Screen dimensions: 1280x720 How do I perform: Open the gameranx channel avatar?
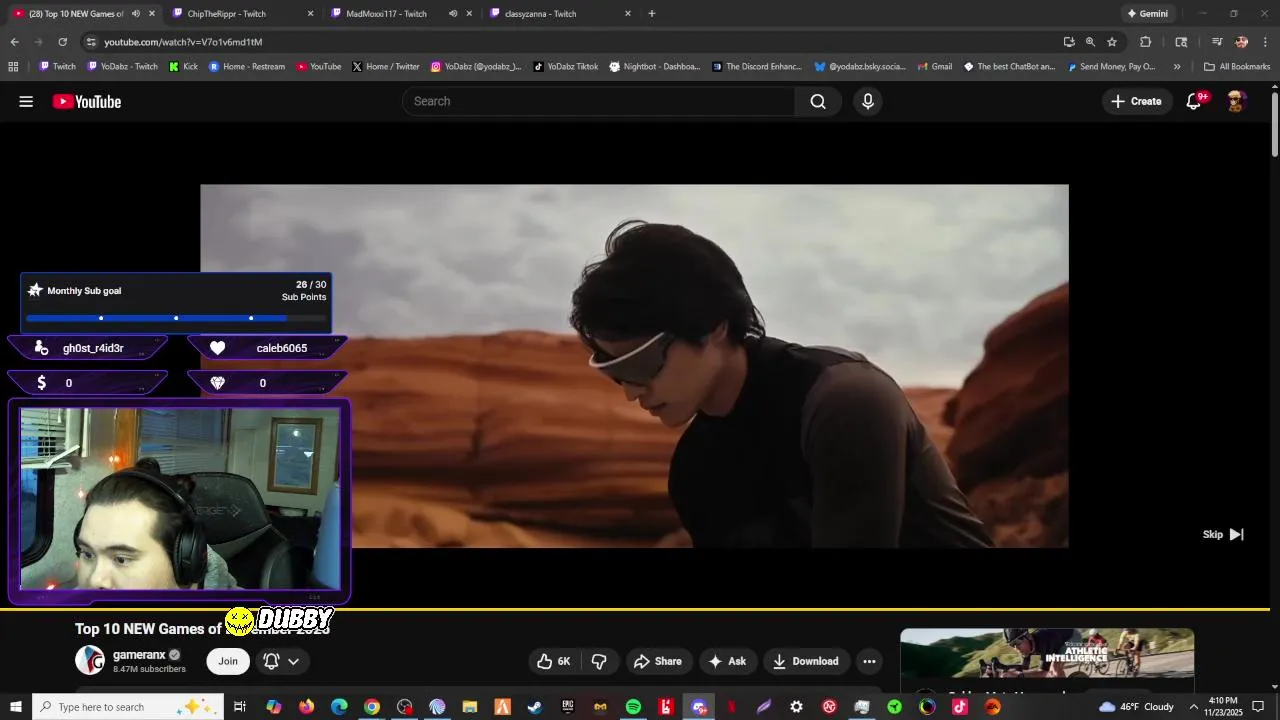point(90,660)
